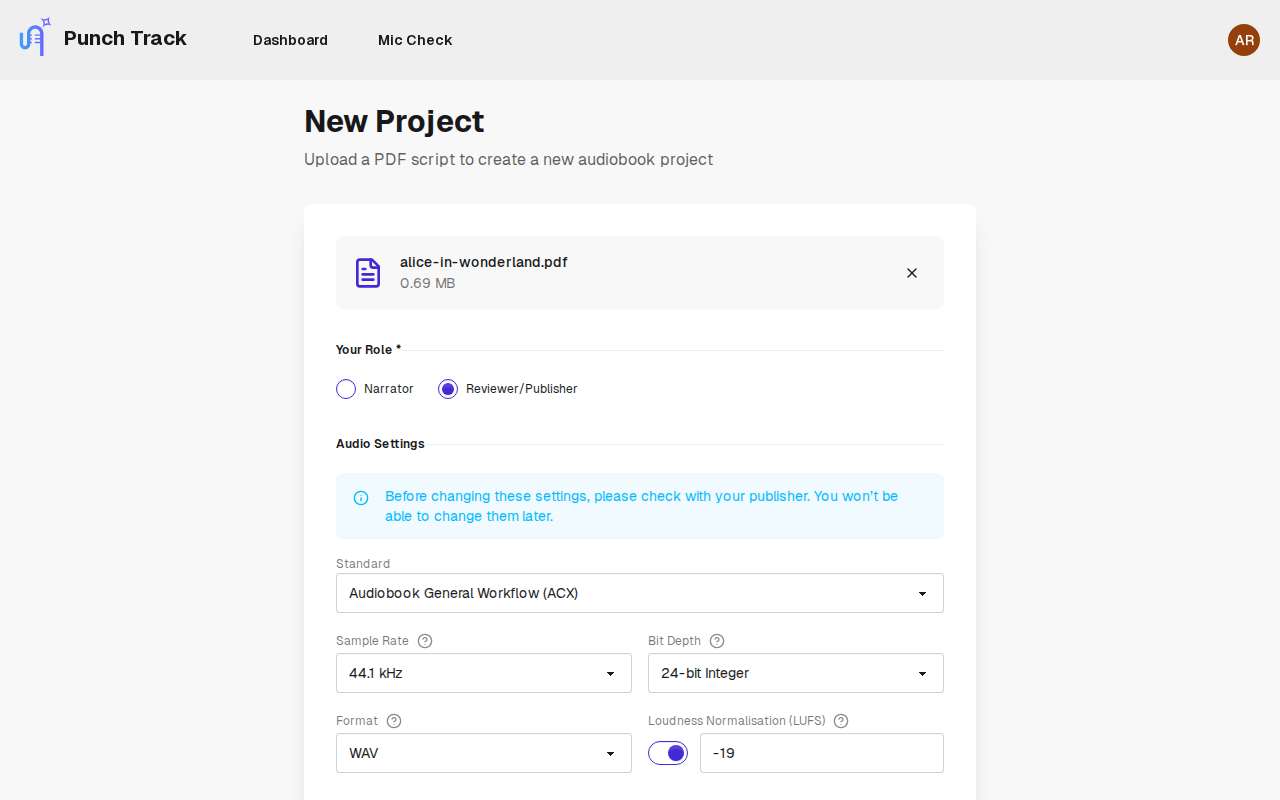Open the Standard dropdown

coord(640,593)
